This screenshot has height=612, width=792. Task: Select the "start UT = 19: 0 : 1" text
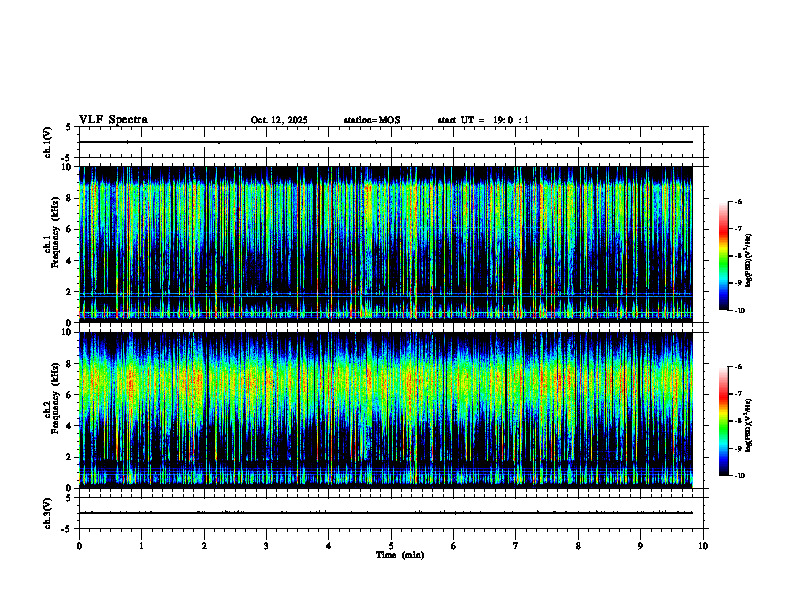[x=483, y=120]
